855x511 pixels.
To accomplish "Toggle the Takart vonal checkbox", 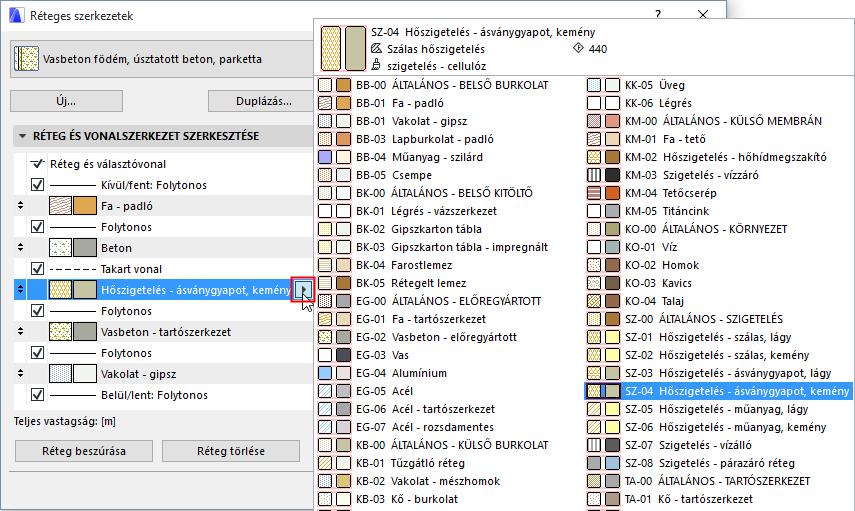I will [x=37, y=269].
